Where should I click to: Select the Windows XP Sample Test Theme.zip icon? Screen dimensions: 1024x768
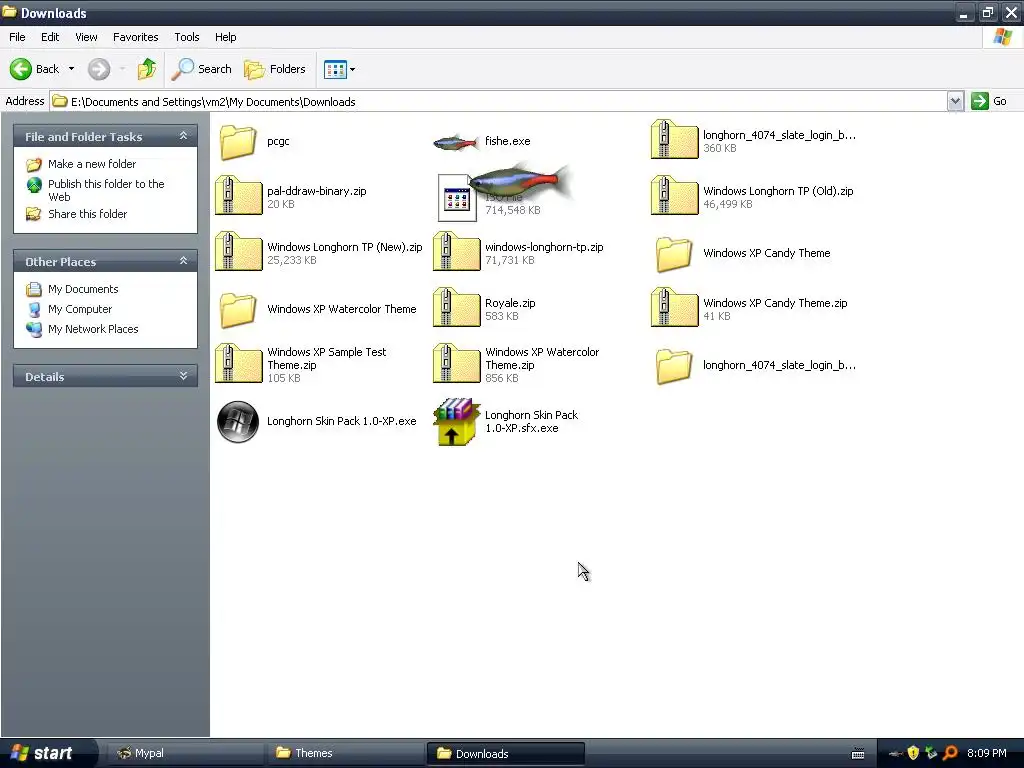point(238,364)
